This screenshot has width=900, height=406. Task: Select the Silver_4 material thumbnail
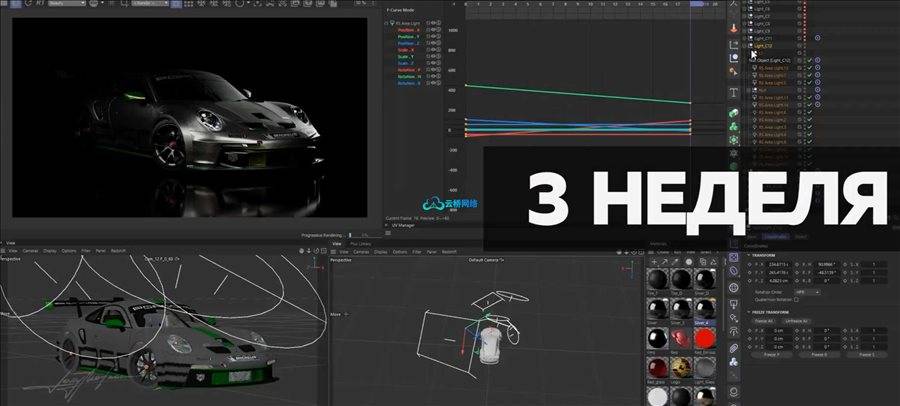705,307
